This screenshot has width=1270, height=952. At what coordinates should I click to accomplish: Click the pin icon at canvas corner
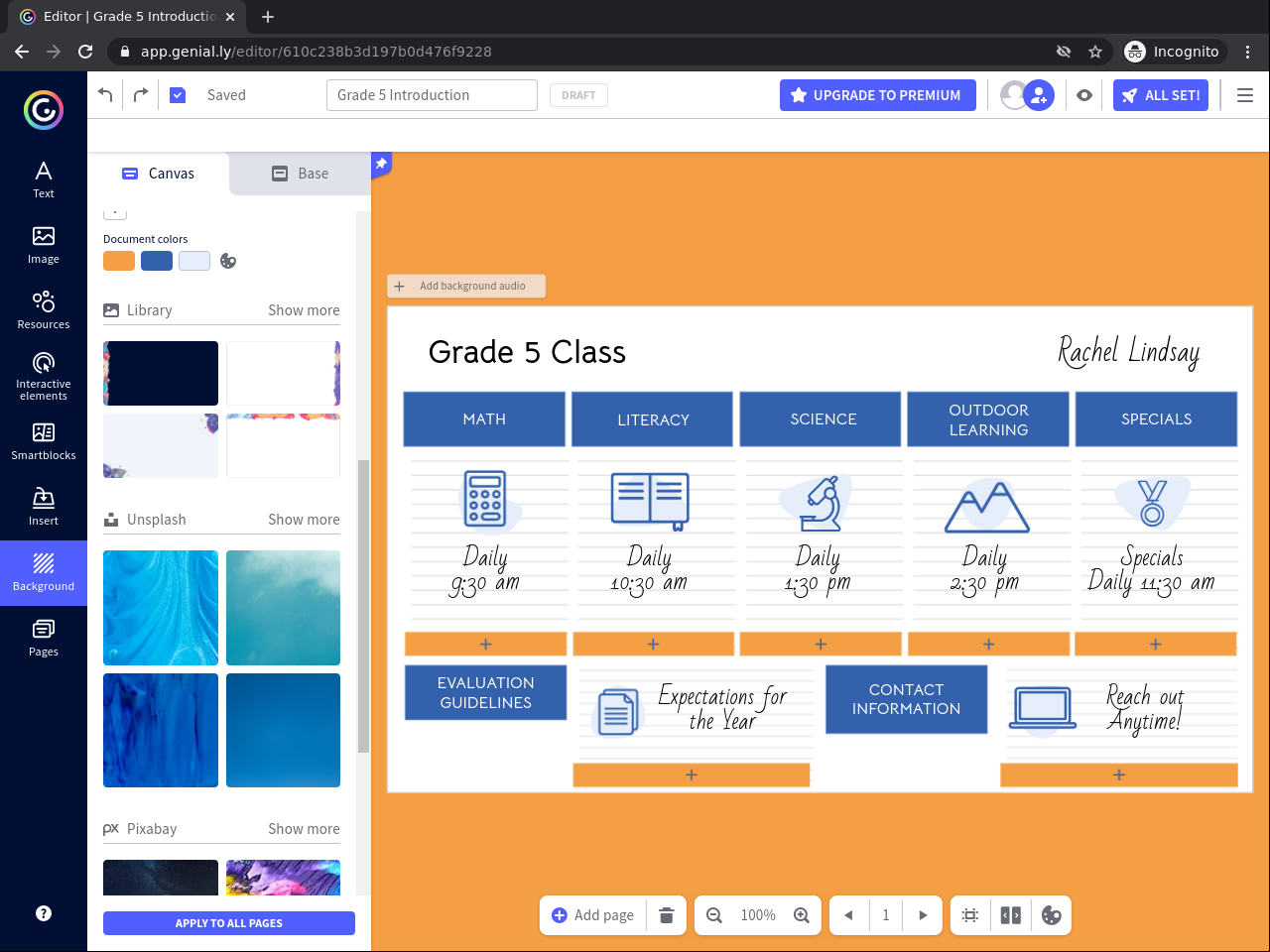381,164
